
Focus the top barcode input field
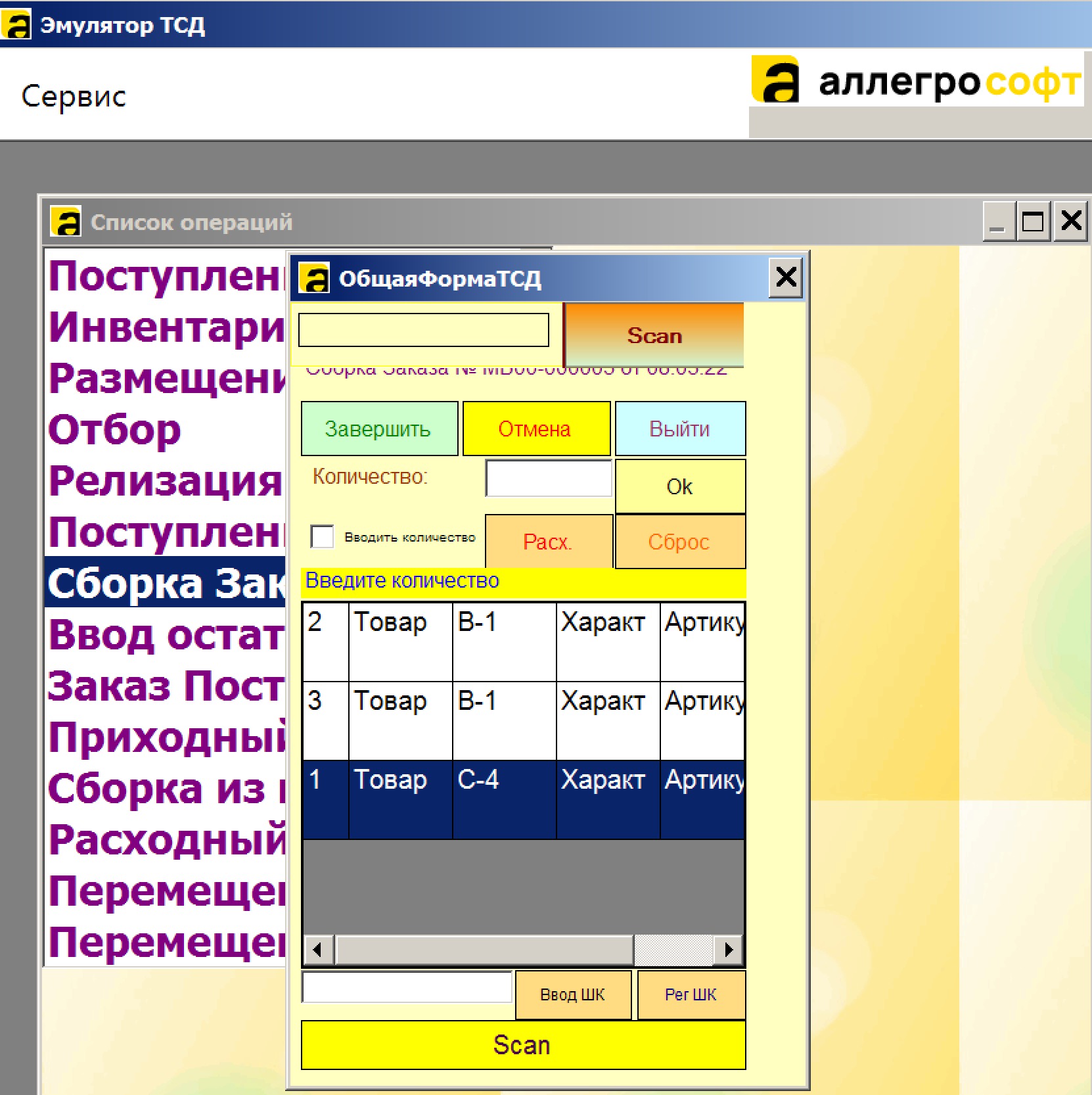(x=424, y=330)
